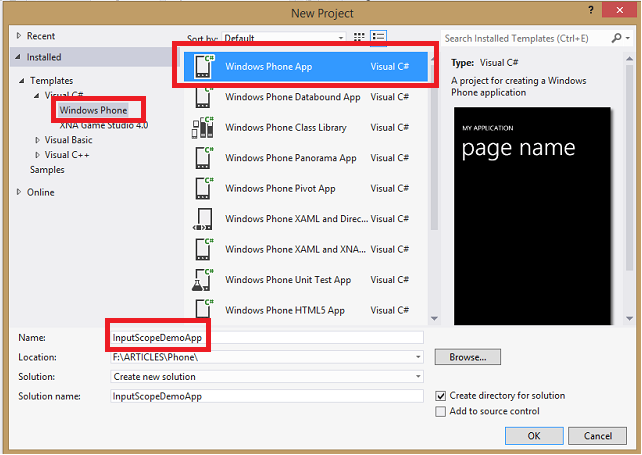Click the Windows Phone Databound App icon
Image resolution: width=642 pixels, height=455 pixels.
[203, 97]
